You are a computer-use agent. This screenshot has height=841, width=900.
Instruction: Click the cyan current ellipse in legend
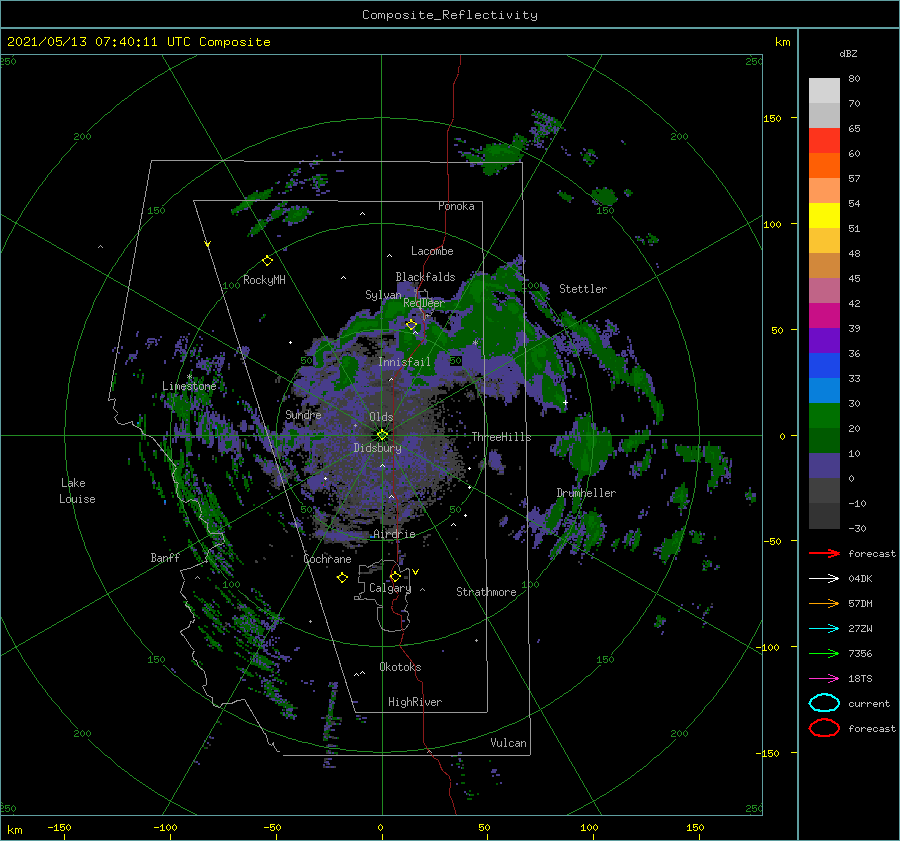coord(824,703)
